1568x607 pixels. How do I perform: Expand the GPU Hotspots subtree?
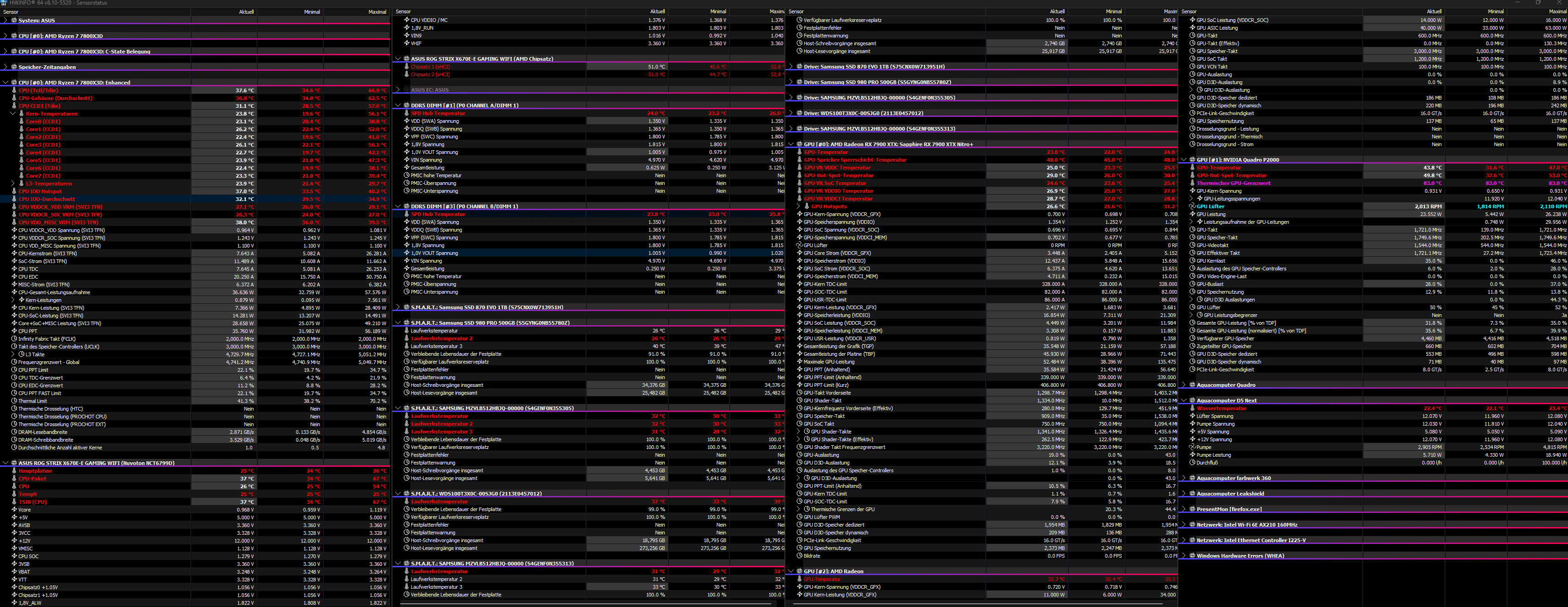798,207
